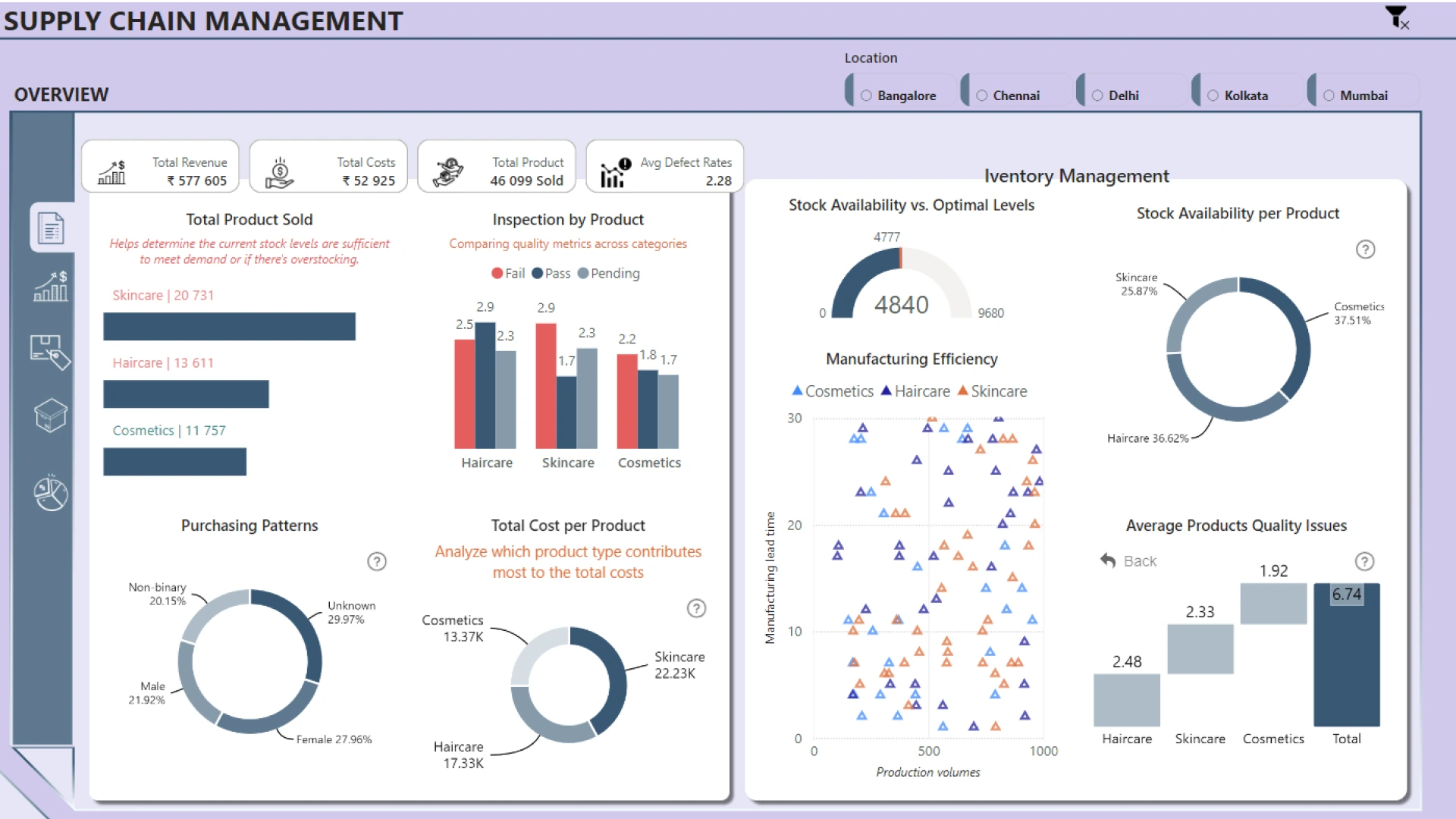The height and width of the screenshot is (819, 1456).
Task: Highlight Skincare in Manufacturing Efficiency legend
Action: (x=993, y=391)
